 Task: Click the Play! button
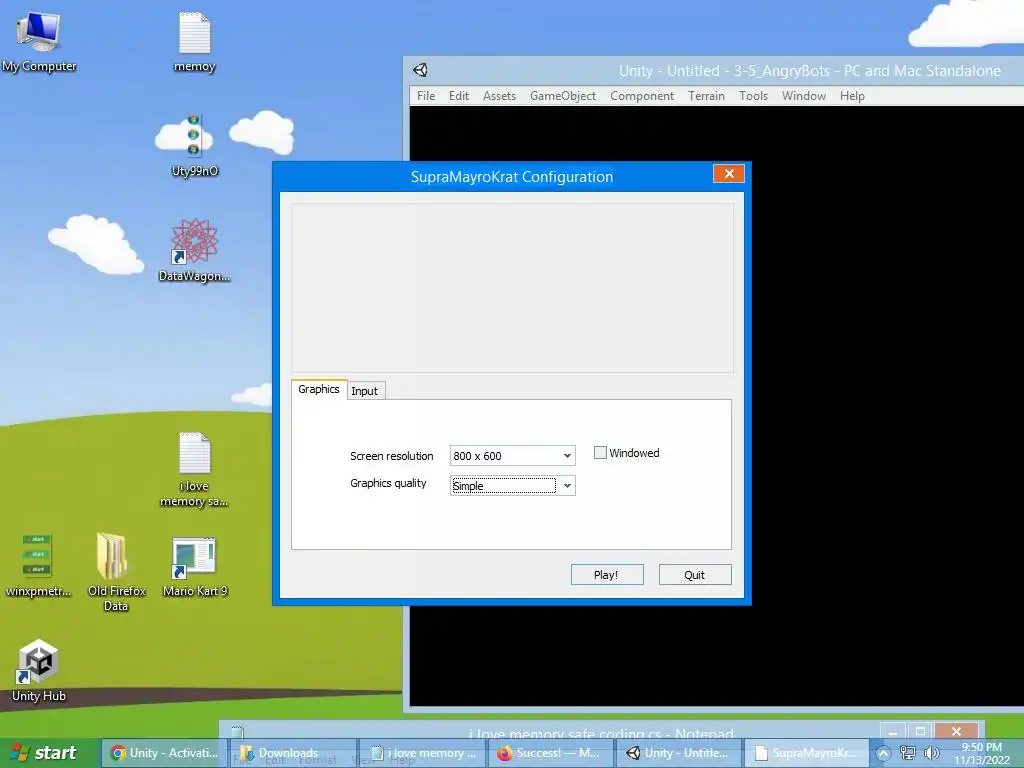[x=607, y=575]
